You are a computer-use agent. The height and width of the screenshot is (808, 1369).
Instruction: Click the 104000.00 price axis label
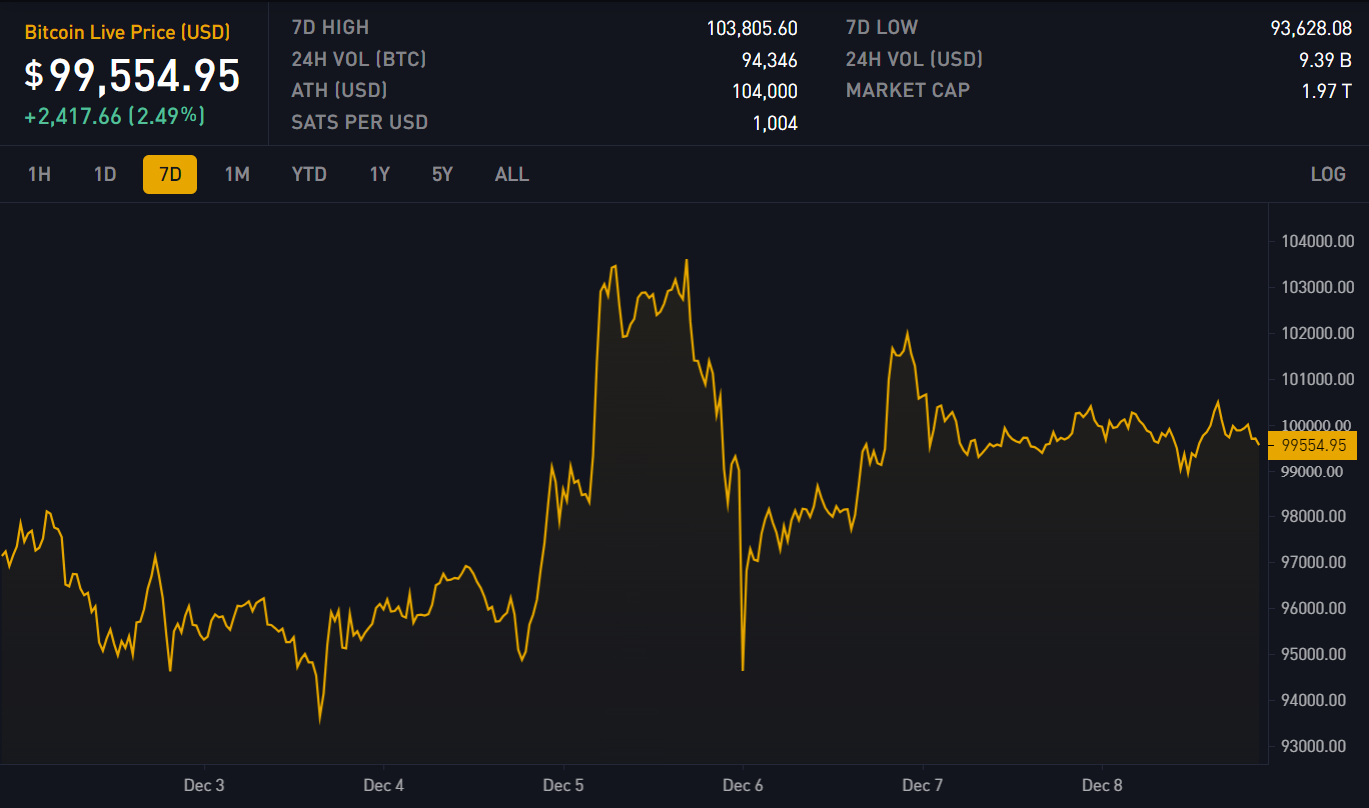coord(1317,241)
